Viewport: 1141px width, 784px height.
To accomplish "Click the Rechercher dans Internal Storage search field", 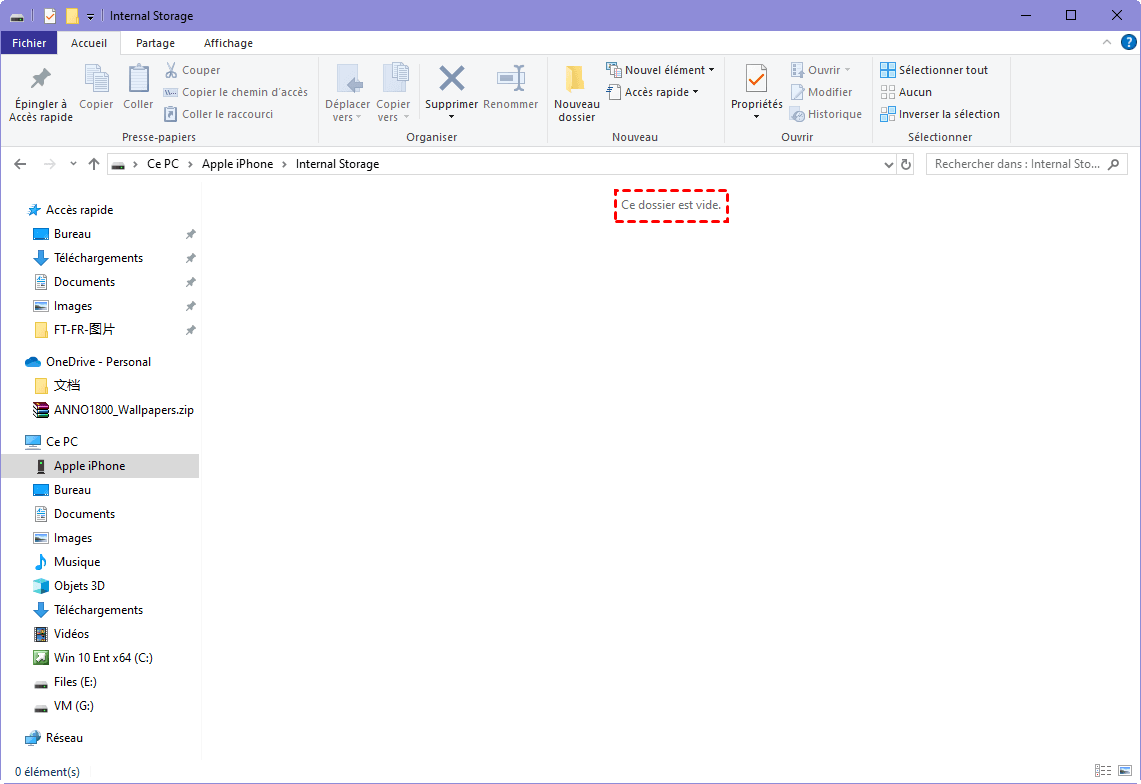I will [1017, 164].
